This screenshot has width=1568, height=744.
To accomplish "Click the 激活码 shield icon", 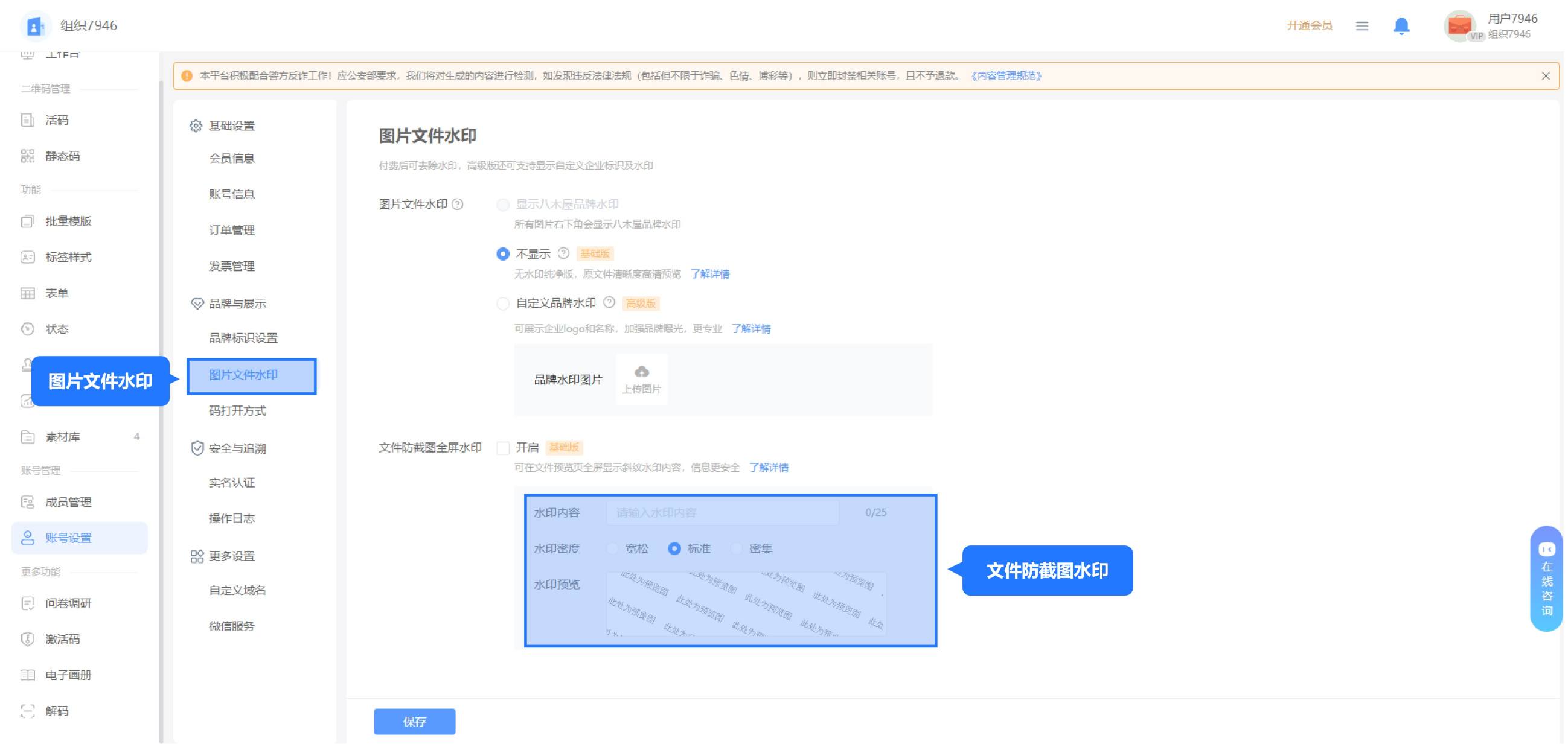I will [x=28, y=639].
